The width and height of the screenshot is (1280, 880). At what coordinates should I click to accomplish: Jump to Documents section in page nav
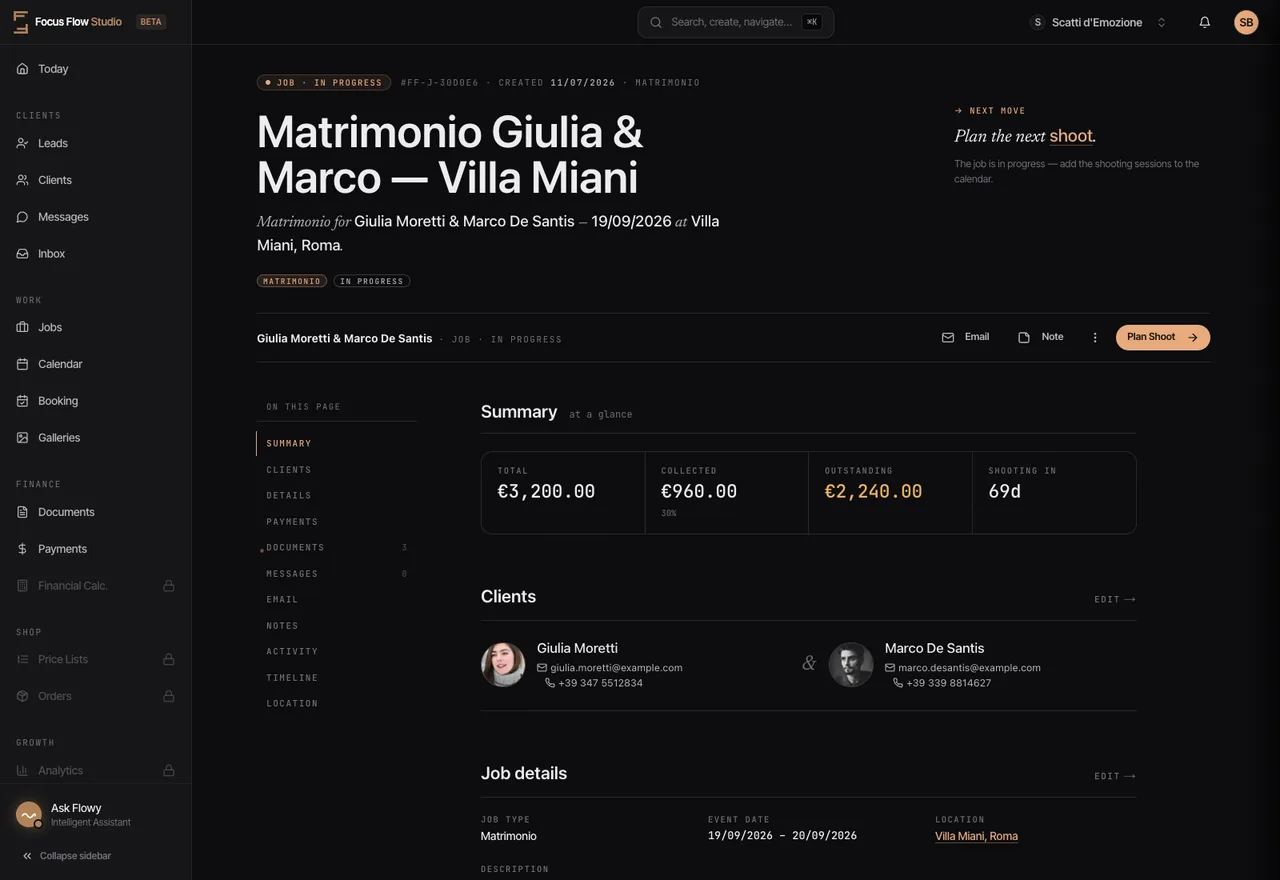point(296,548)
